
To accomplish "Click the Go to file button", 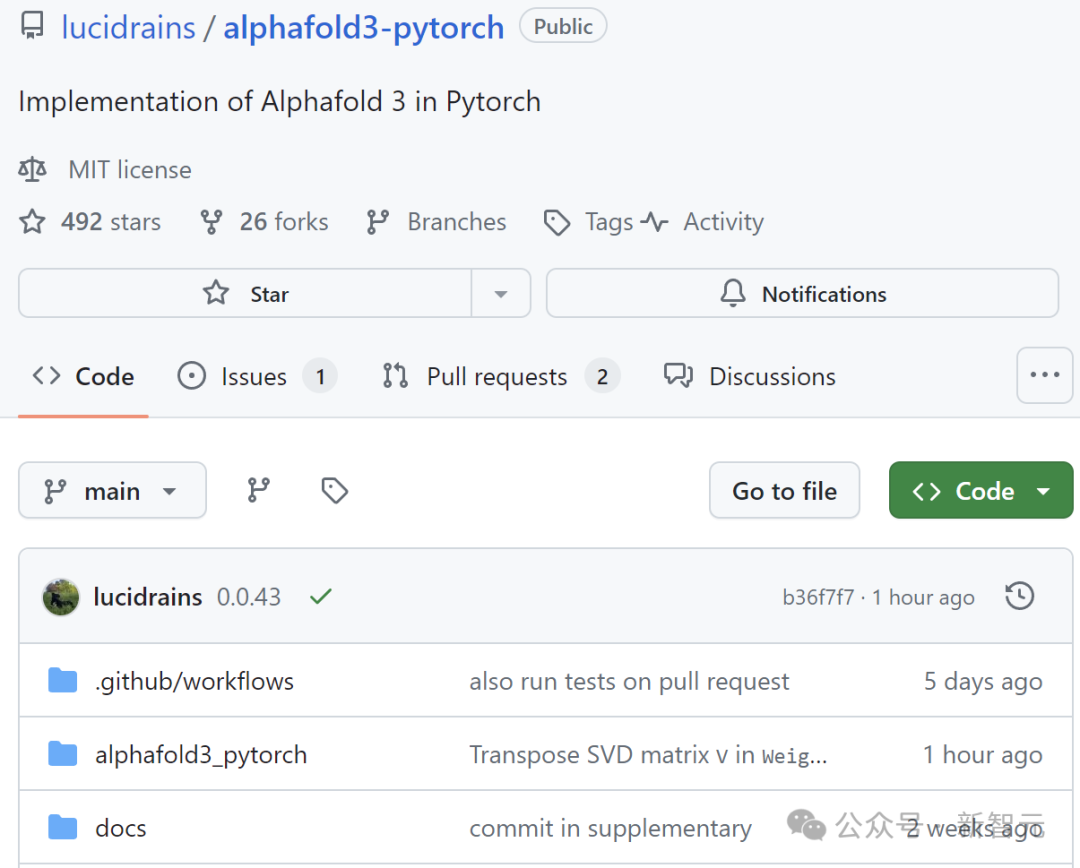I will pos(784,490).
